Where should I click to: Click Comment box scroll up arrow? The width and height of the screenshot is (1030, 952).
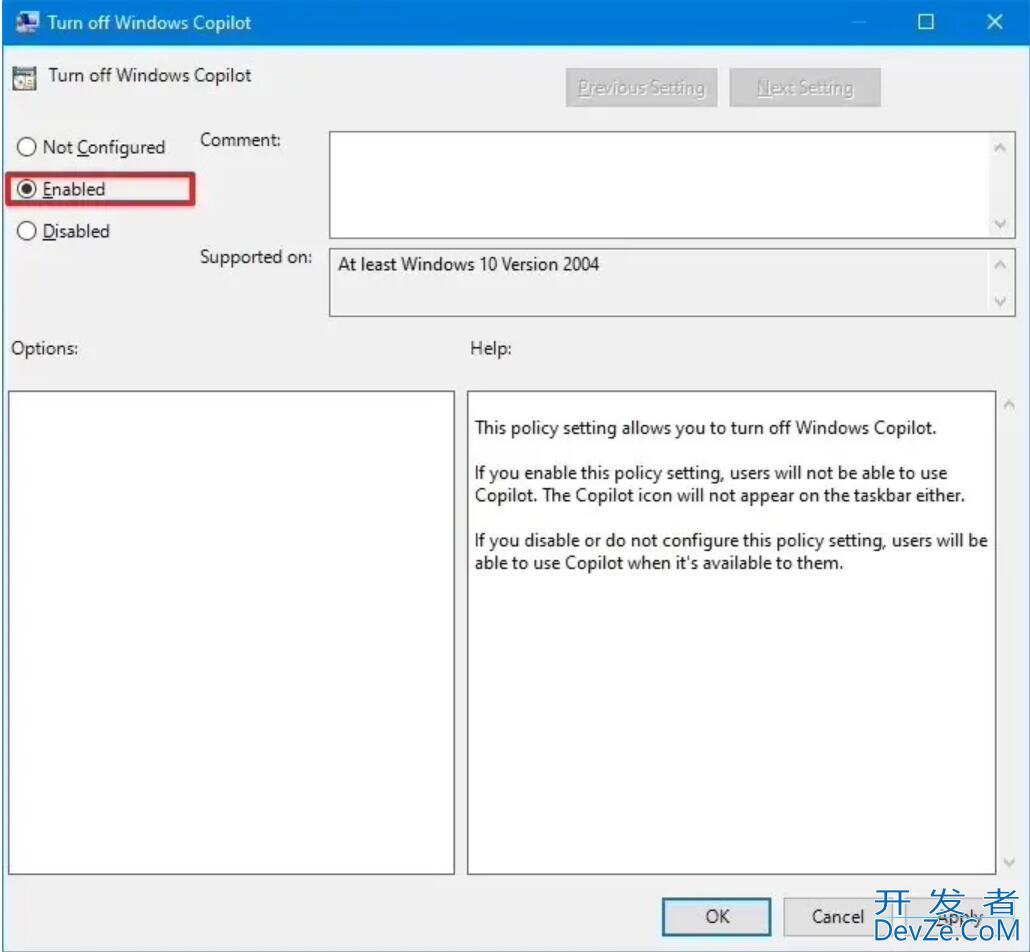point(1000,148)
